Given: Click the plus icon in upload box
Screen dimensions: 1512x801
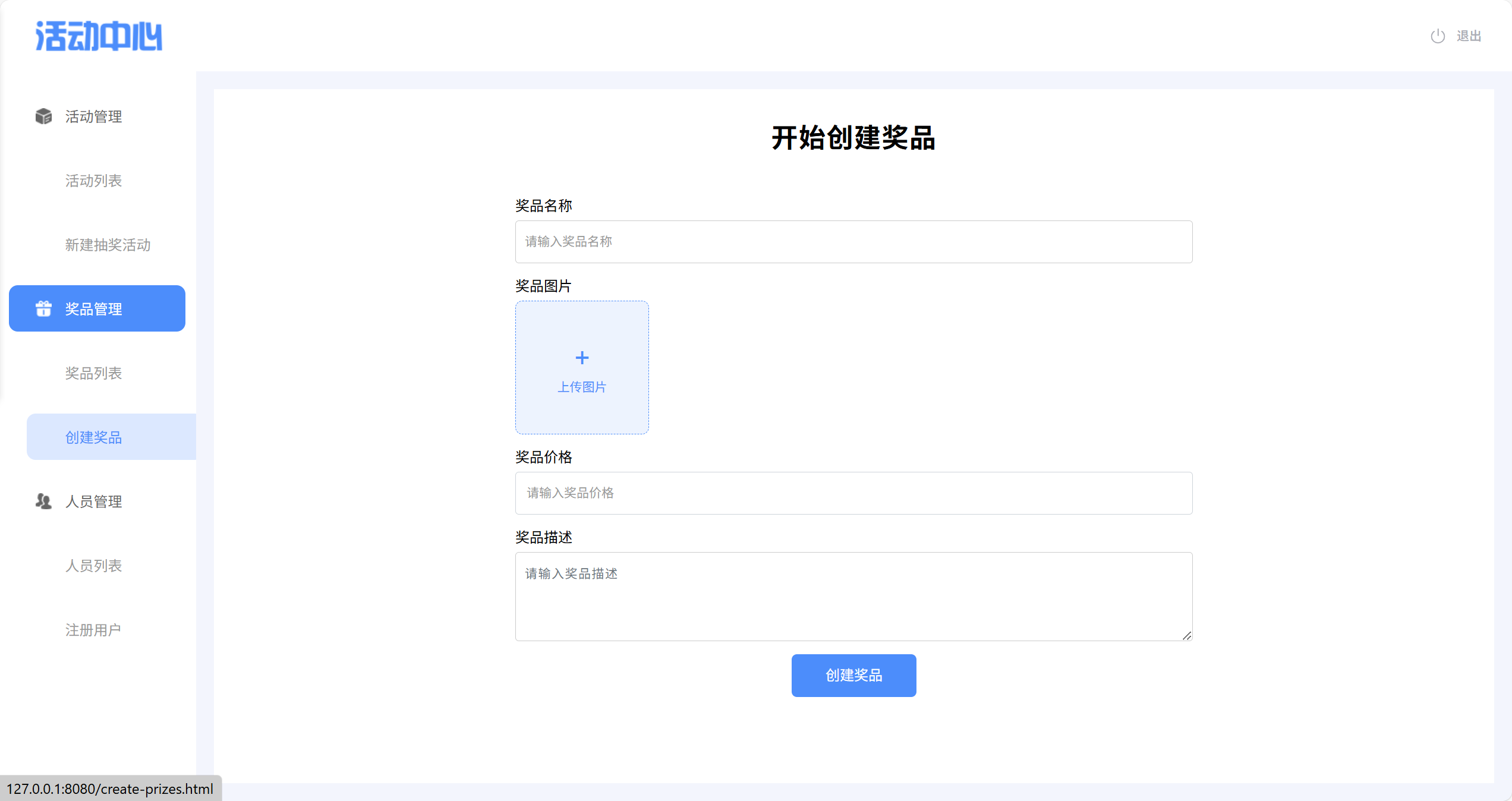Looking at the screenshot, I should point(582,358).
